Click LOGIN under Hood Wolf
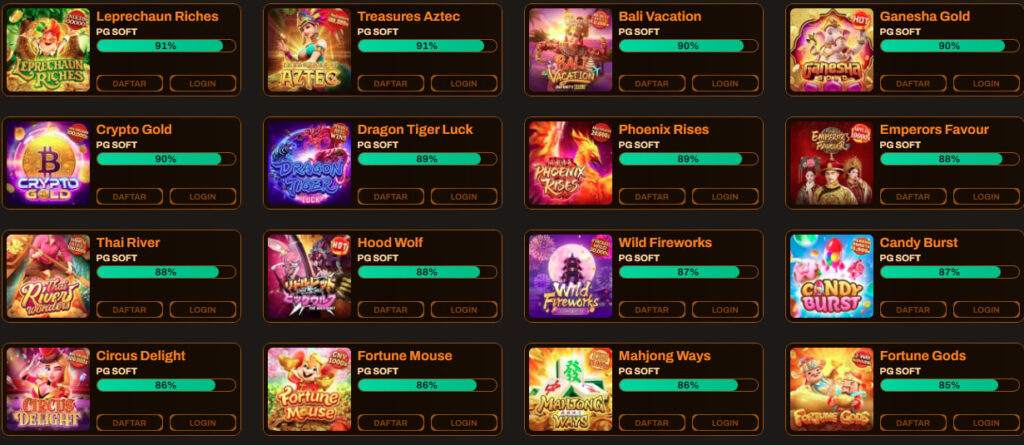The width and height of the screenshot is (1024, 445). coord(464,310)
